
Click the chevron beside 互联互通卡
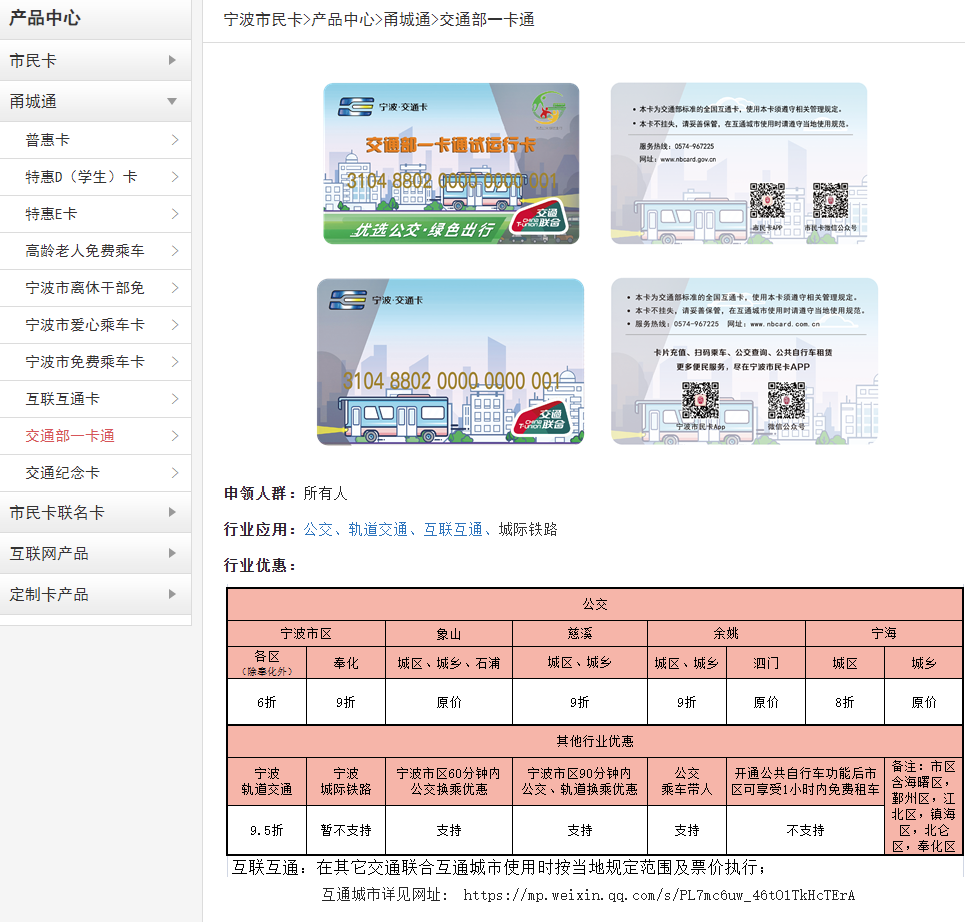[x=175, y=399]
